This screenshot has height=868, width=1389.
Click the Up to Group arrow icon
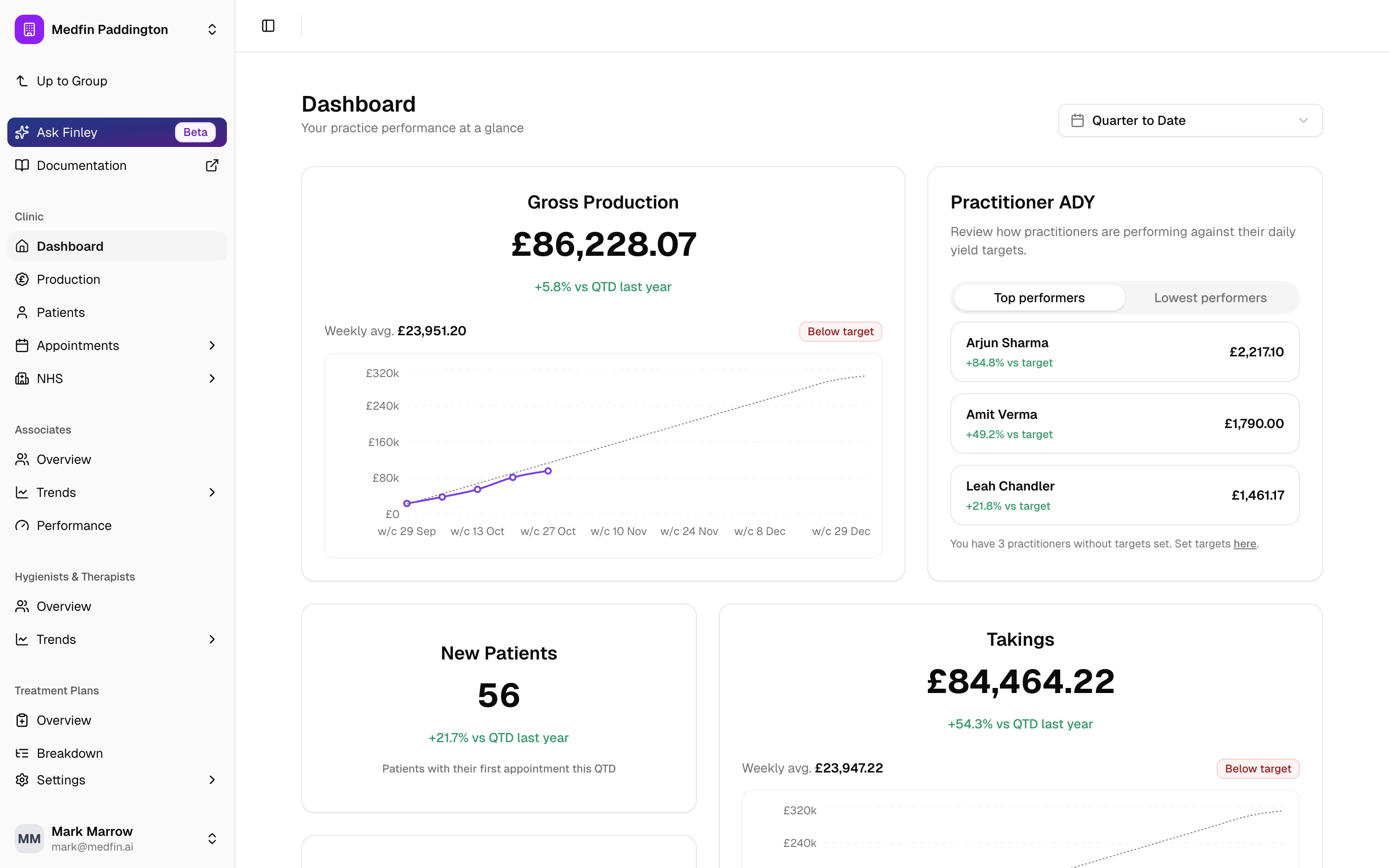(x=22, y=81)
